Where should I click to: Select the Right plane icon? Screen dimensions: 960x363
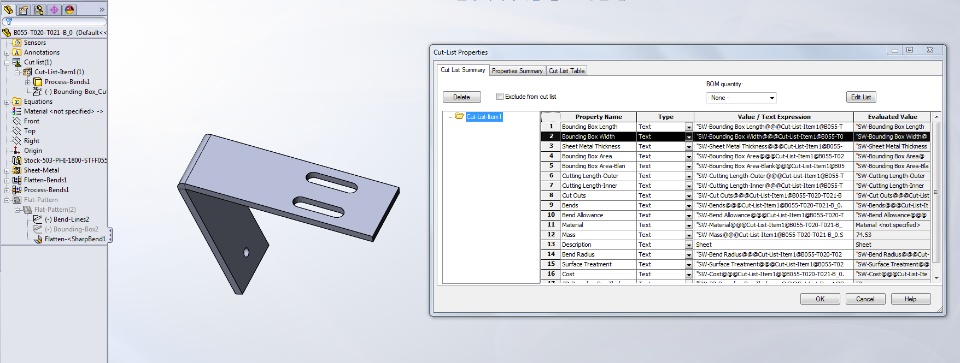[17, 141]
